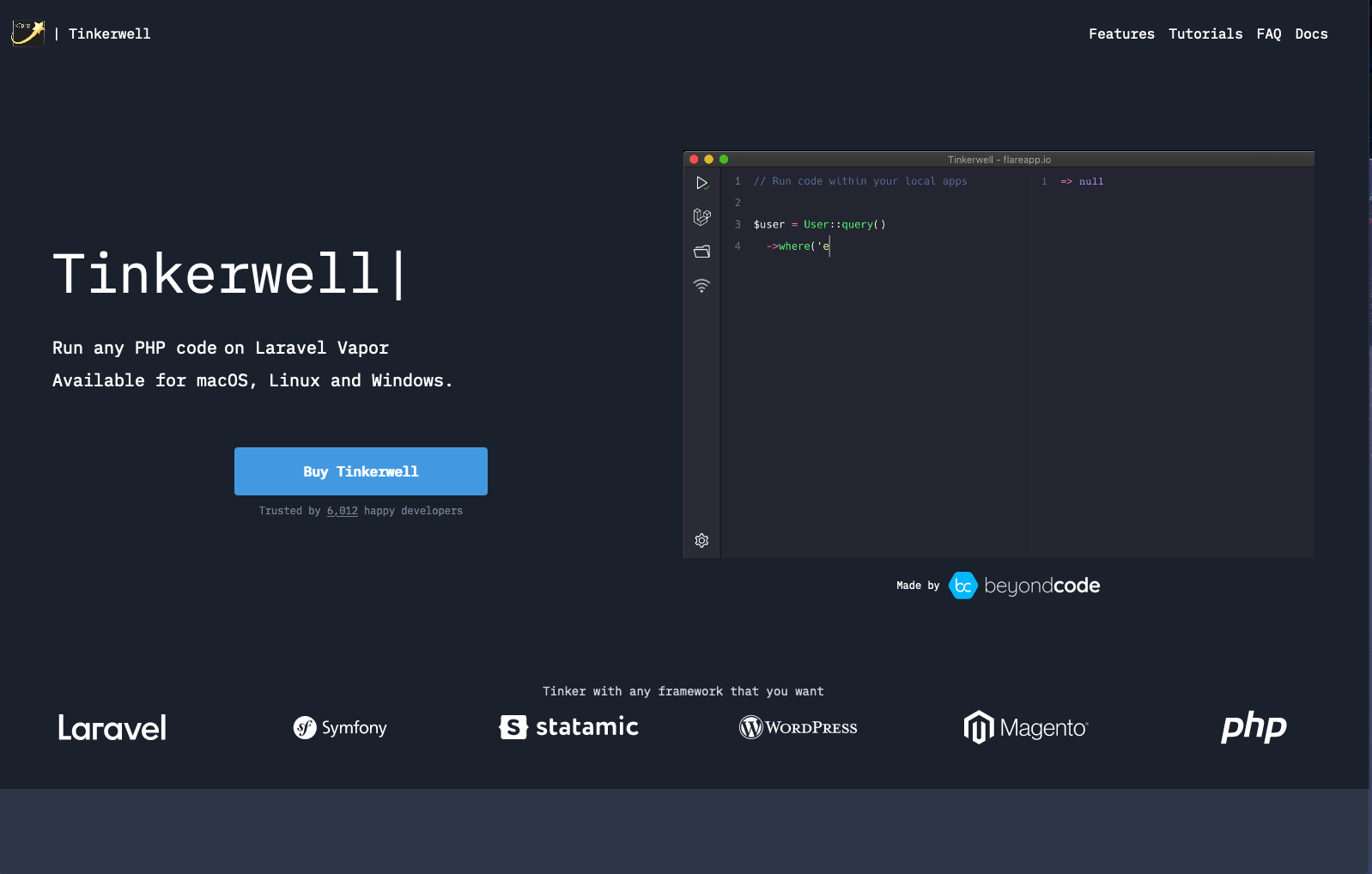Open settings via the gear icon
The image size is (1372, 874).
point(701,540)
